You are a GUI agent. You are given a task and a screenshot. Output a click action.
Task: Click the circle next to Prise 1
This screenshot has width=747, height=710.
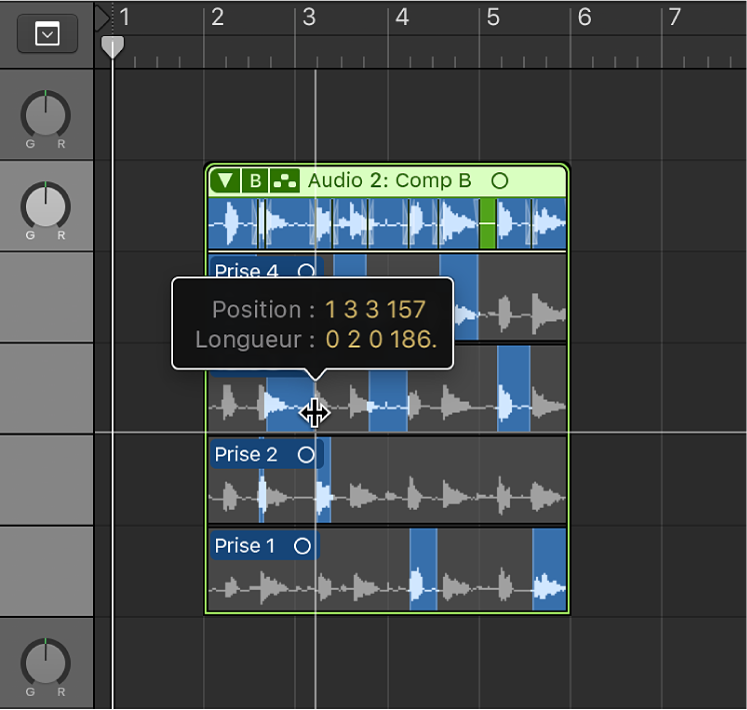302,546
